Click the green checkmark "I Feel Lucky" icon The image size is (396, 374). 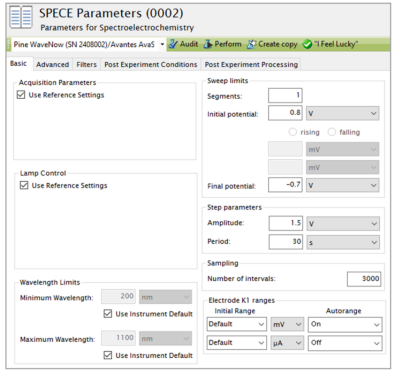point(307,44)
